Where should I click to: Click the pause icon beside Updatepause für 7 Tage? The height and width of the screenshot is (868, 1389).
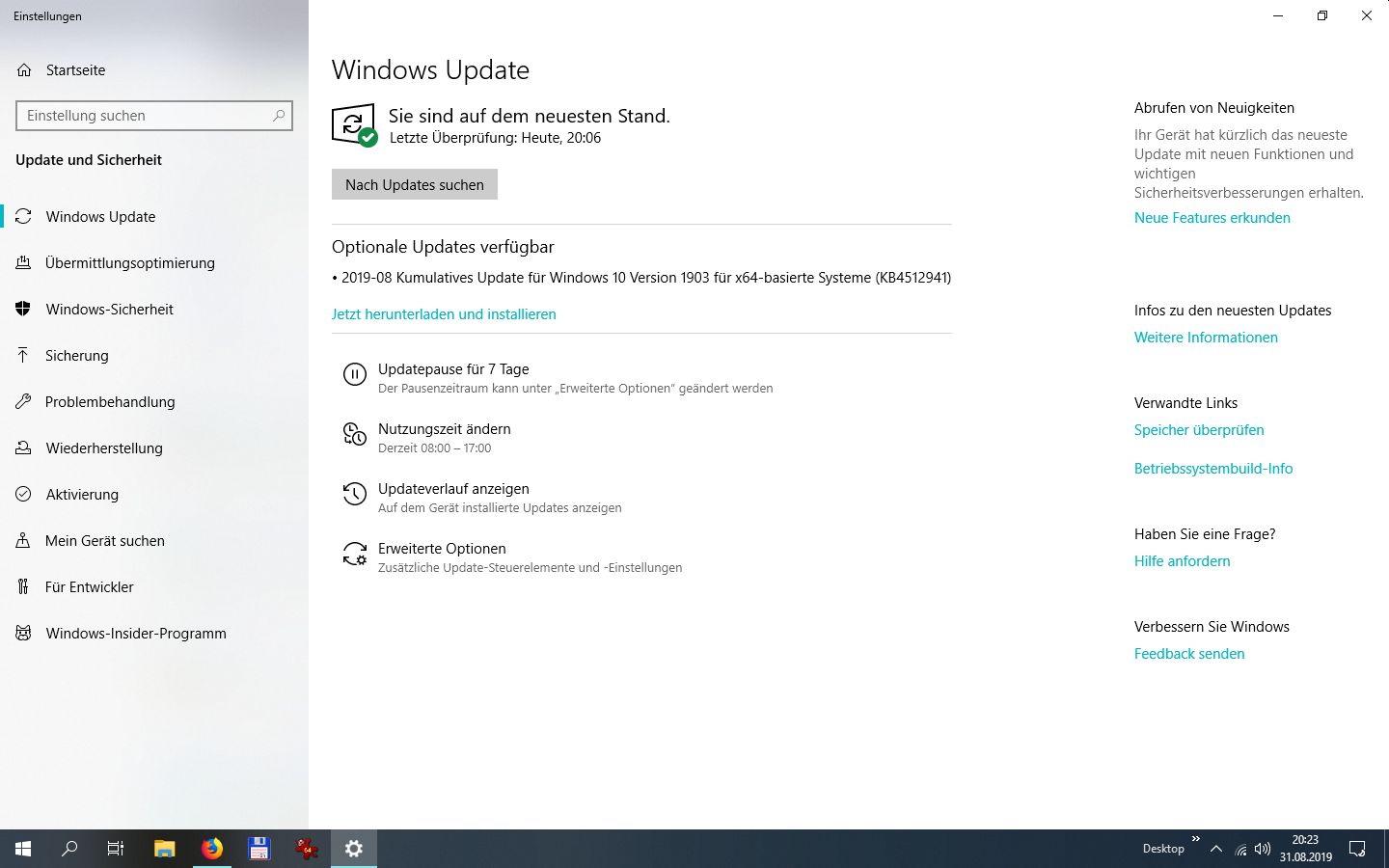[355, 375]
